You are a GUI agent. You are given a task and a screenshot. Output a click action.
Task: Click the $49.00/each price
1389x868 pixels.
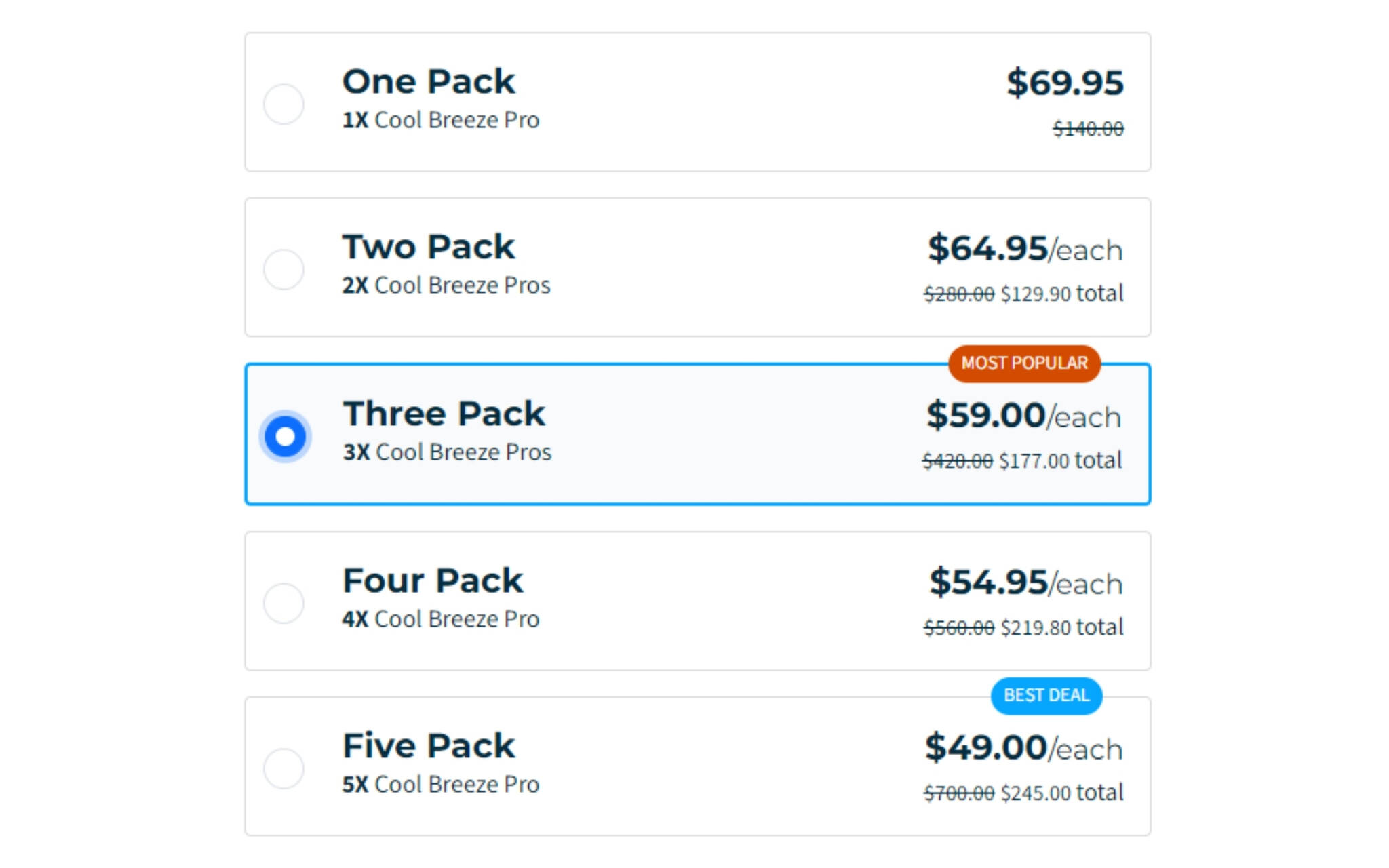point(1023,748)
